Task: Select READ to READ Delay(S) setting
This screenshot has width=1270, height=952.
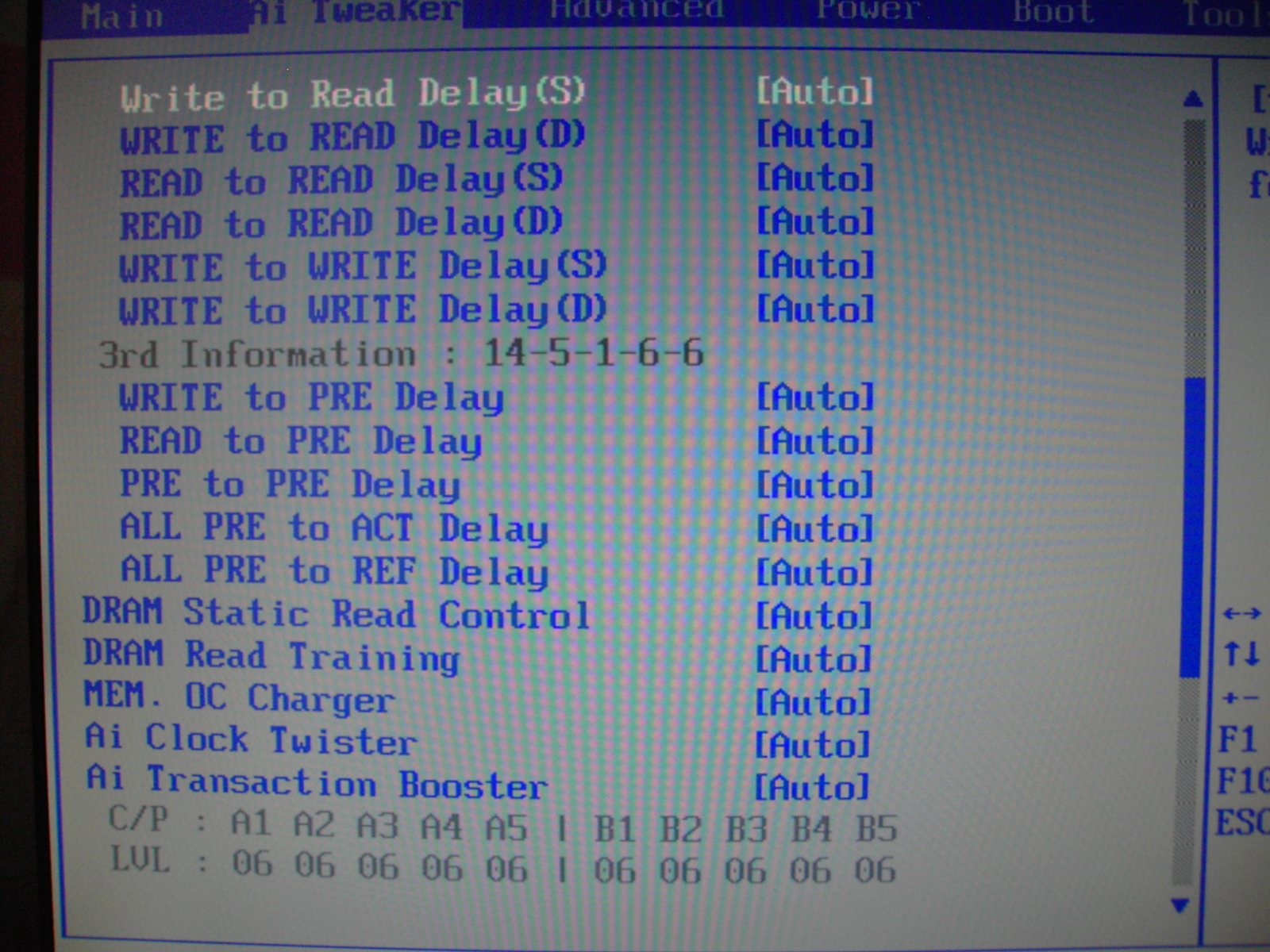Action: pyautogui.click(x=342, y=181)
